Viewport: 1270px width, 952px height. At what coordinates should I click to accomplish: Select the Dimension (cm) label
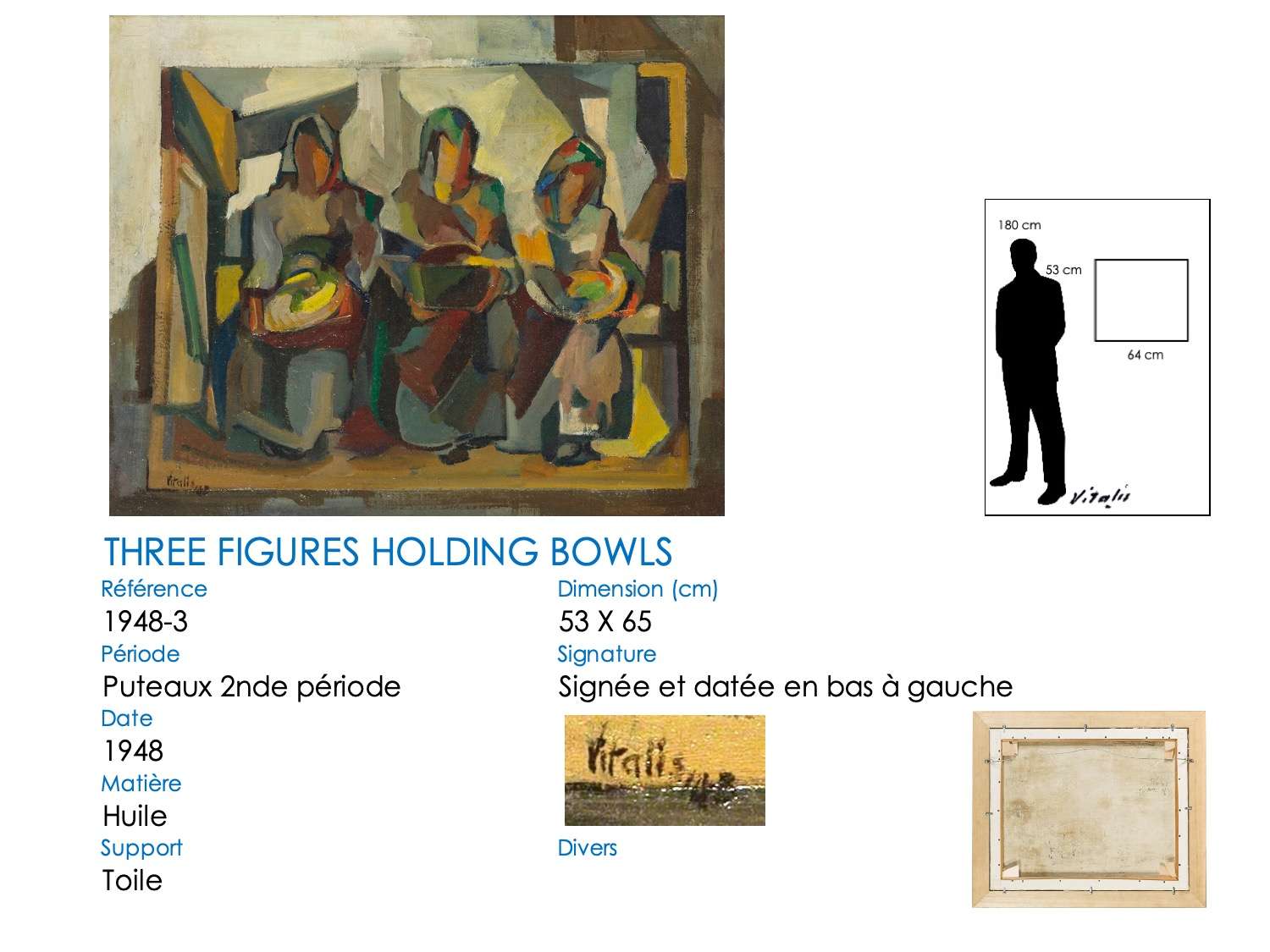click(x=638, y=589)
